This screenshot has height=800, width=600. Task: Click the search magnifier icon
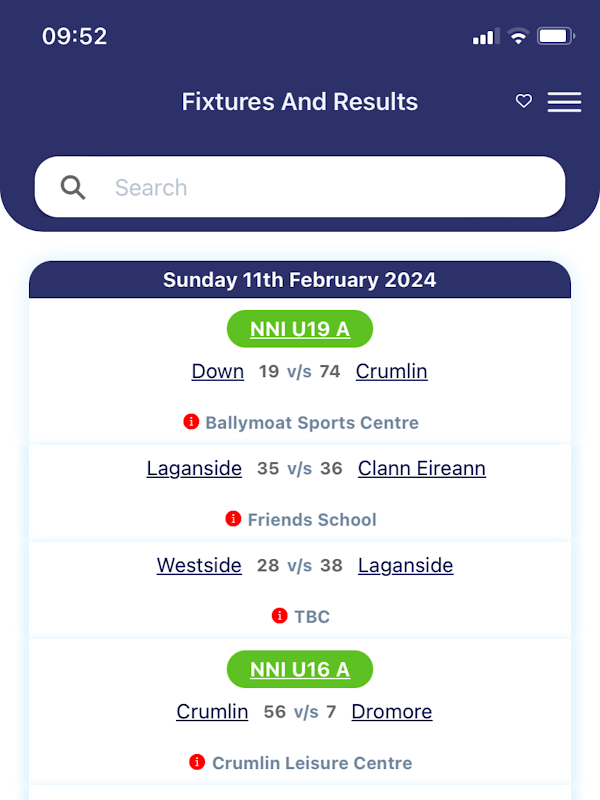click(73, 187)
